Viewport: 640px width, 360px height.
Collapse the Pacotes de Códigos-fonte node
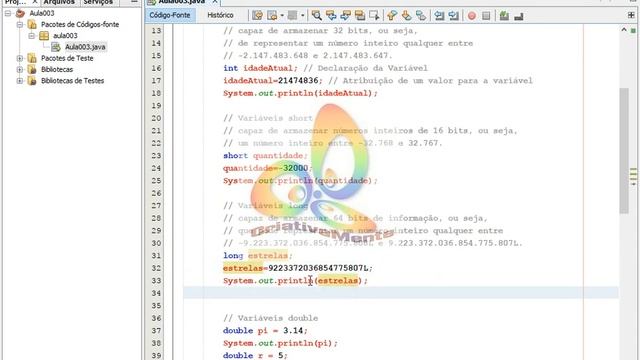click(20, 24)
